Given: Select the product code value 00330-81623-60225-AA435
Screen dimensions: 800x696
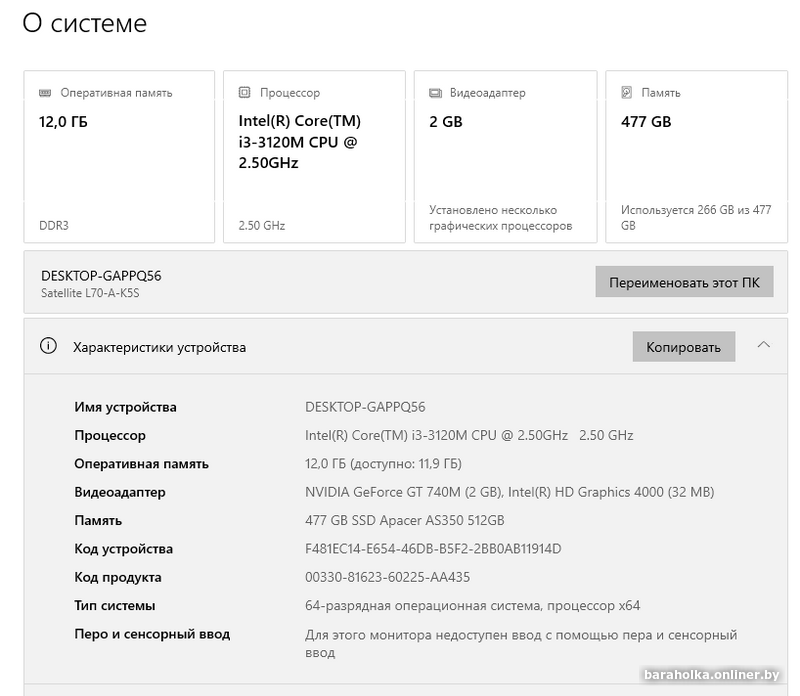Looking at the screenshot, I should [387, 577].
